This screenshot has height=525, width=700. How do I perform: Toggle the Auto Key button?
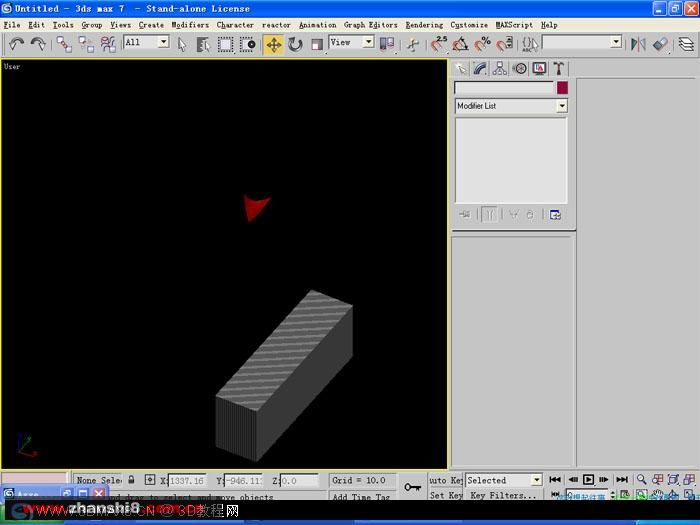tap(446, 480)
